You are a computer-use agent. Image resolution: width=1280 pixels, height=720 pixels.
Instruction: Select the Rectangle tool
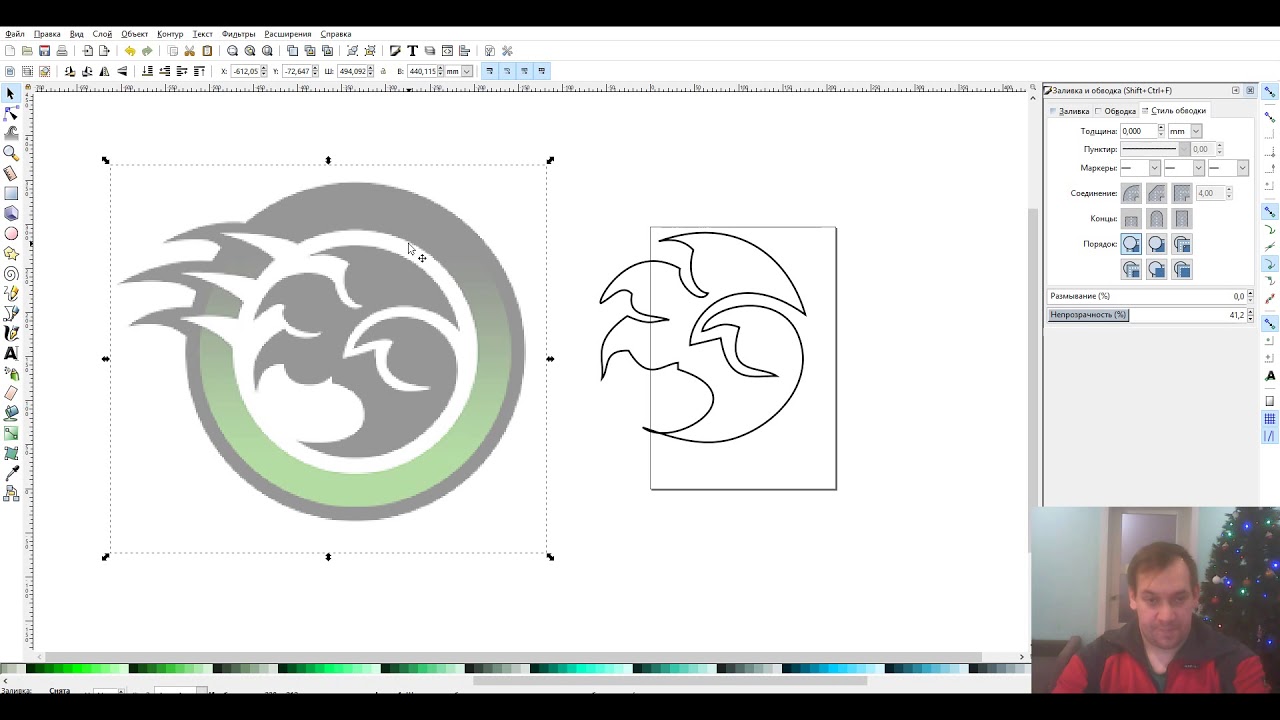click(11, 193)
